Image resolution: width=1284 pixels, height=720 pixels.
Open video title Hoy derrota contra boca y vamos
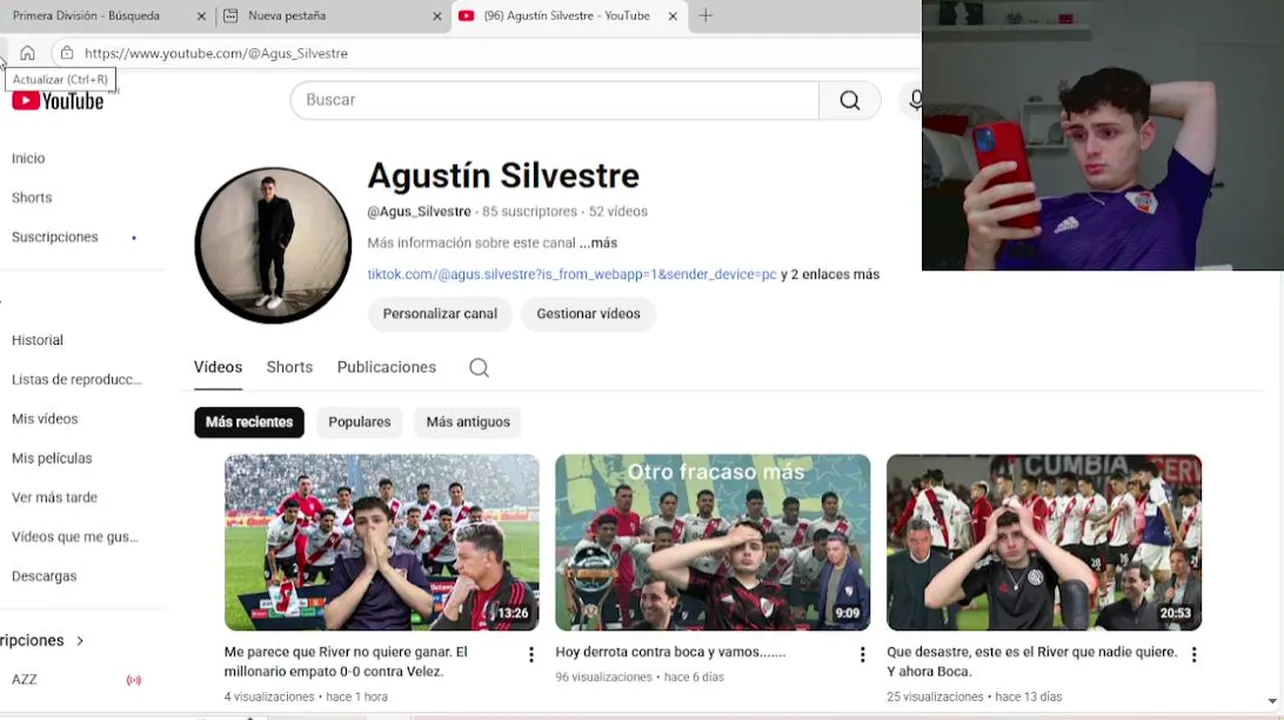[670, 652]
